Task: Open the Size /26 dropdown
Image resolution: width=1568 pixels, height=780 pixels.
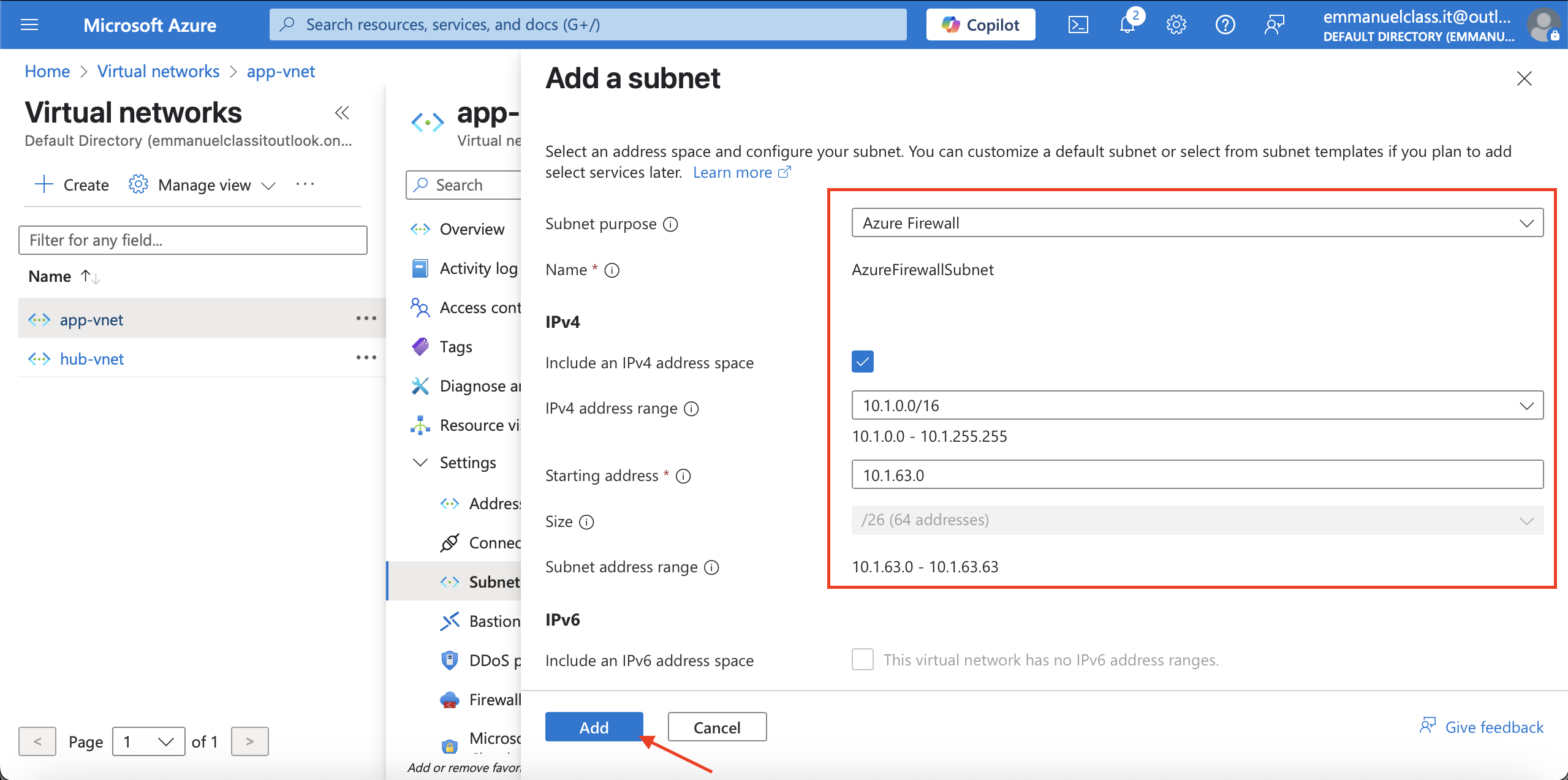Action: [x=1197, y=520]
